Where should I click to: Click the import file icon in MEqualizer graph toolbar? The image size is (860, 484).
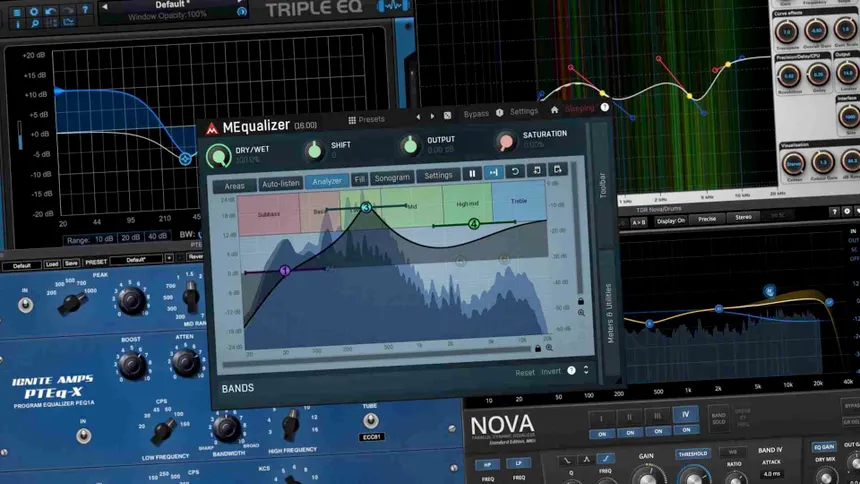coord(536,170)
